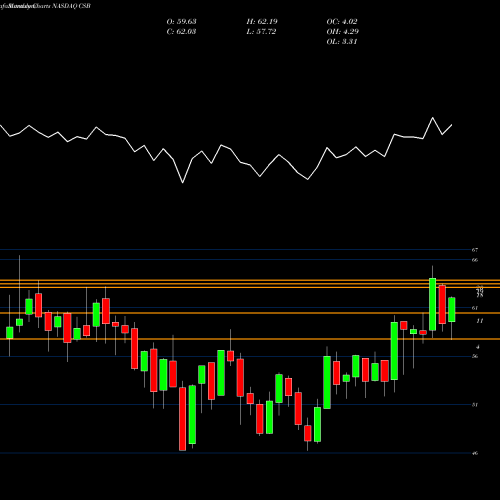Image resolution: width=500 pixels, height=500 pixels.
Task: Select the high price value H: 62.19
Action: click(262, 22)
